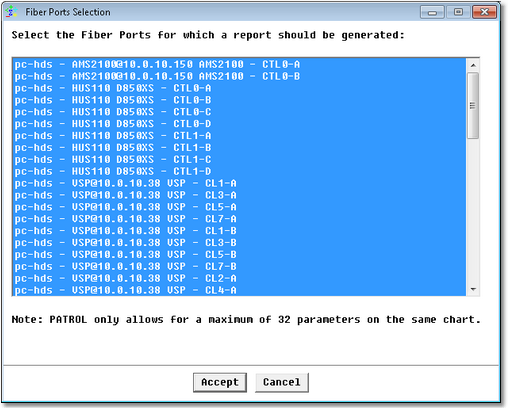Select the VSP CL2-A port row
The width and height of the screenshot is (508, 410).
(x=239, y=278)
